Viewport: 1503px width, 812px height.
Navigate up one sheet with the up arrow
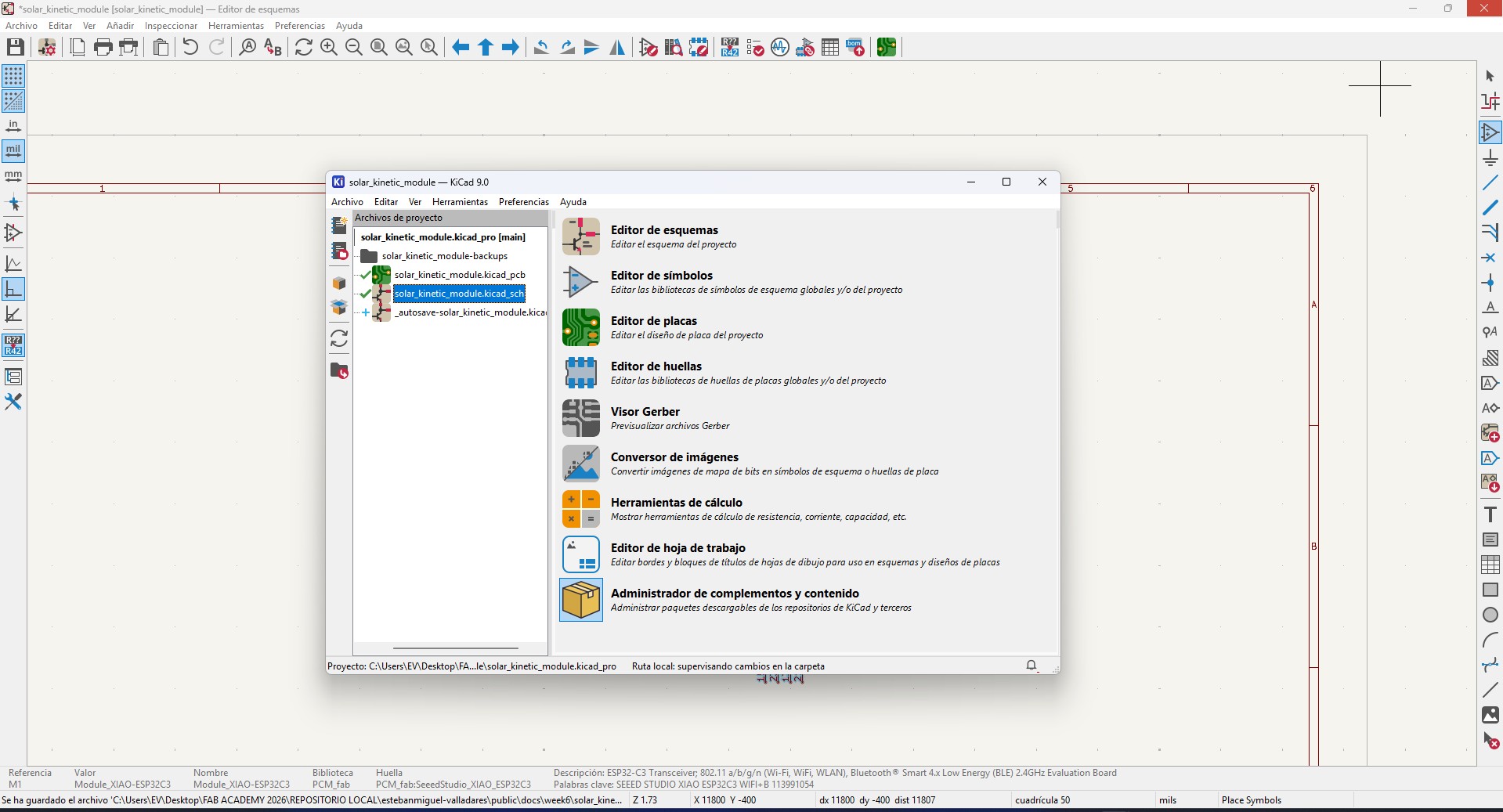click(486, 47)
